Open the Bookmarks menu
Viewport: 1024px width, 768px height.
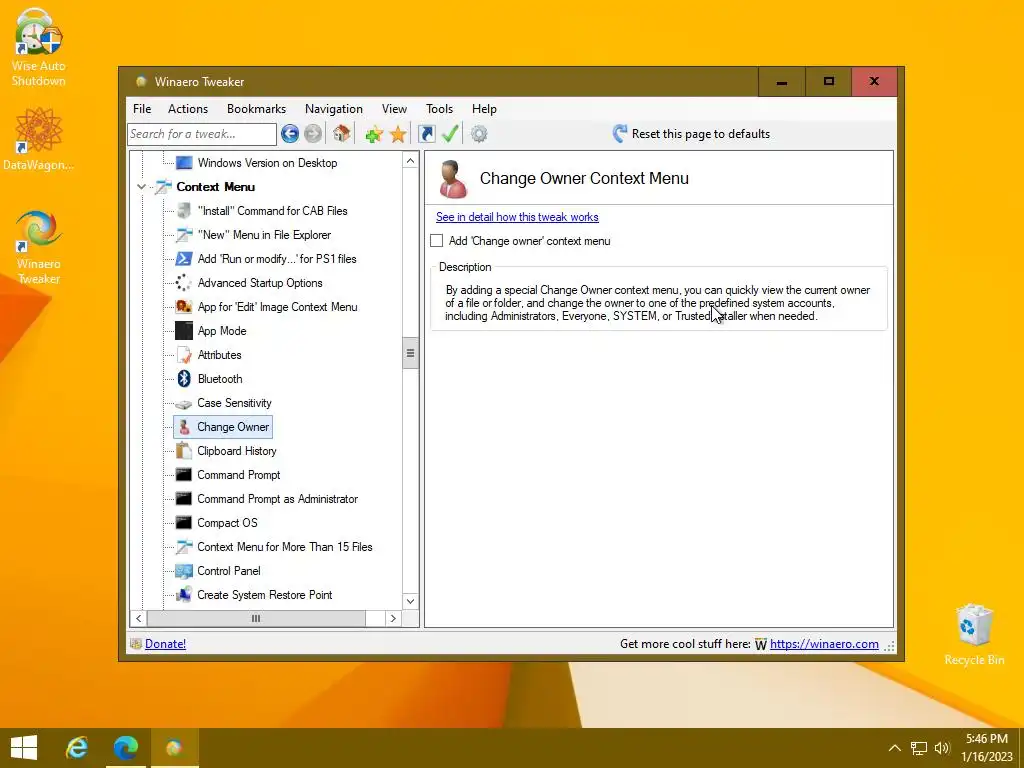pos(256,109)
